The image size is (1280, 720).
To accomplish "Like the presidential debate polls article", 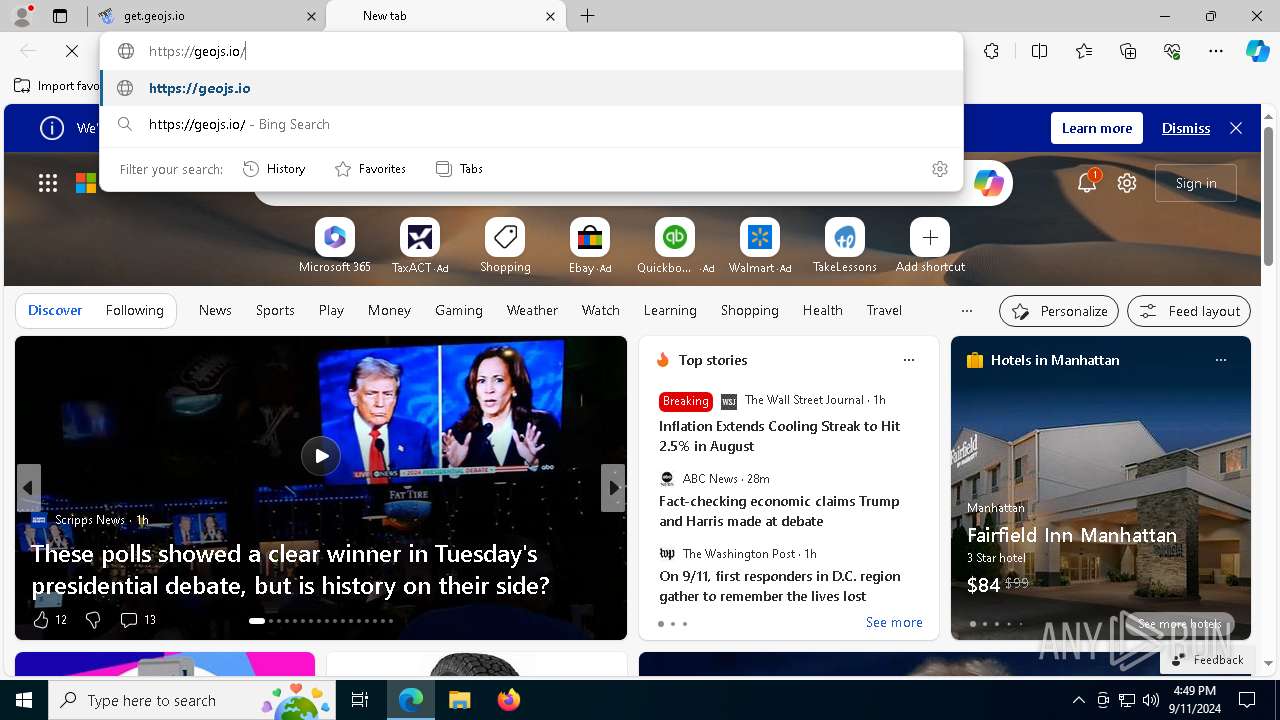I will click(49, 620).
